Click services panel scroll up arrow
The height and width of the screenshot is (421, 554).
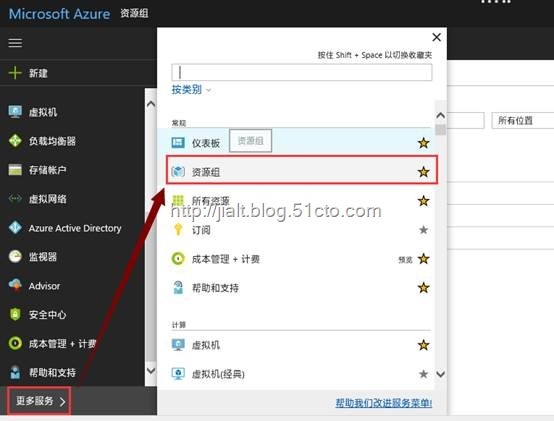coord(441,115)
